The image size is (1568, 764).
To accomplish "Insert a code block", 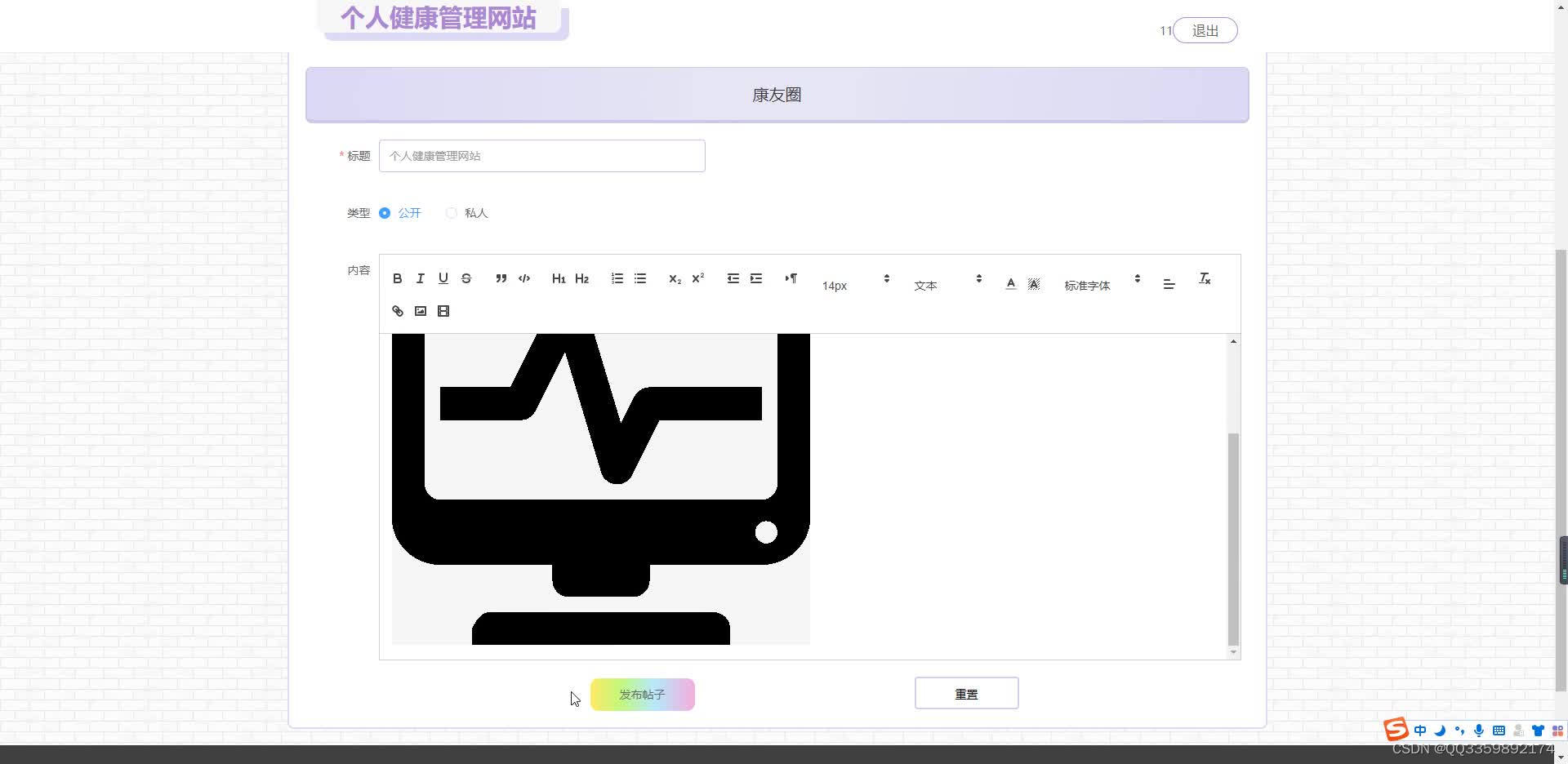I will tap(524, 278).
